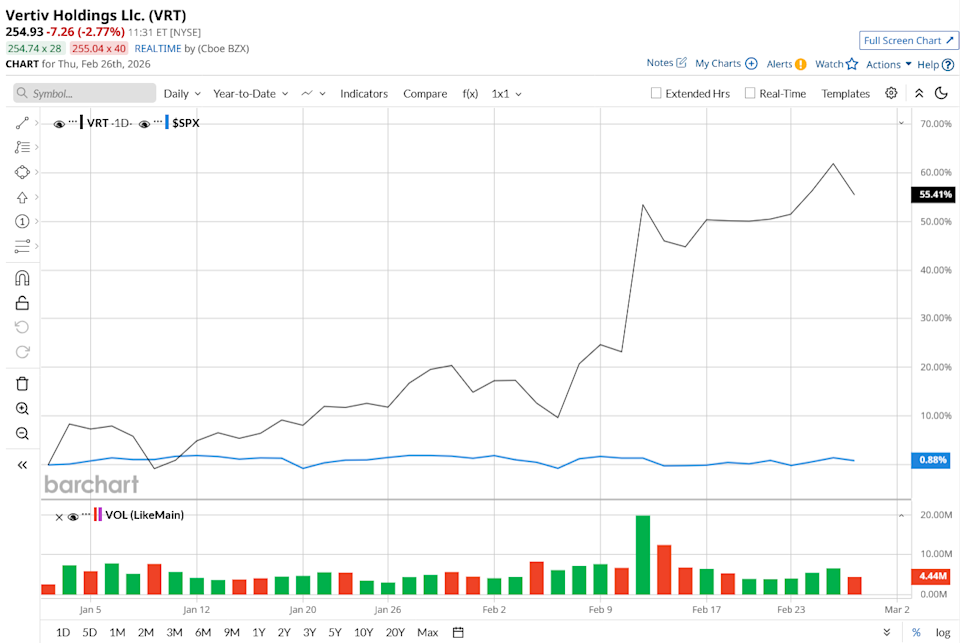
Task: Open the Daily frequency dropdown
Action: point(182,93)
